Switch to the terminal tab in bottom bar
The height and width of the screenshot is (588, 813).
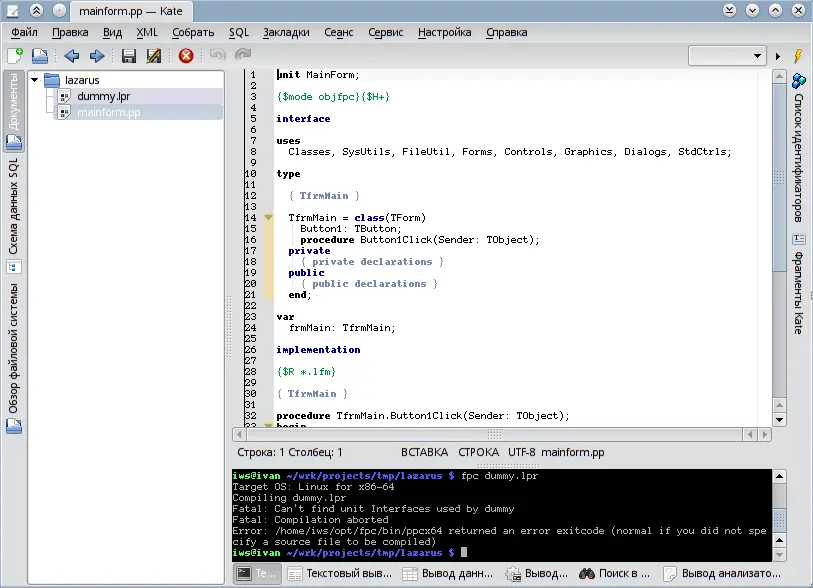(257, 573)
